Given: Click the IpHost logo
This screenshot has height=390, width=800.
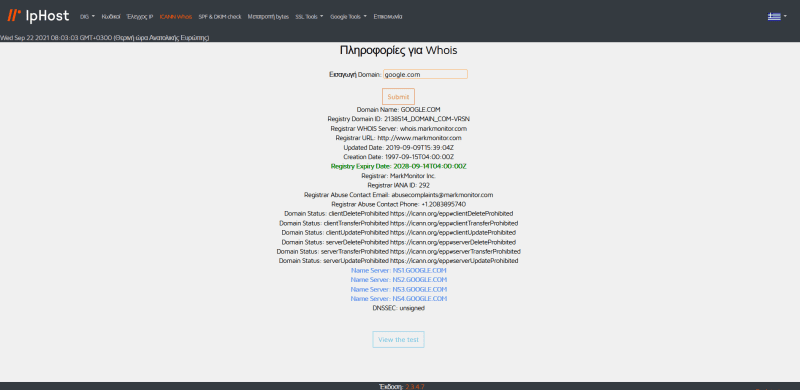Looking at the screenshot, I should (38, 16).
